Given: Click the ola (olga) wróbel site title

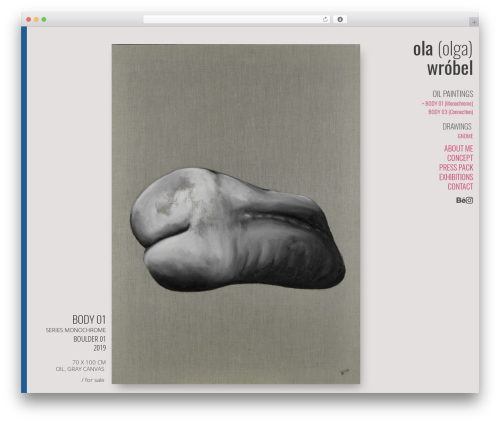Looking at the screenshot, I should 443,59.
